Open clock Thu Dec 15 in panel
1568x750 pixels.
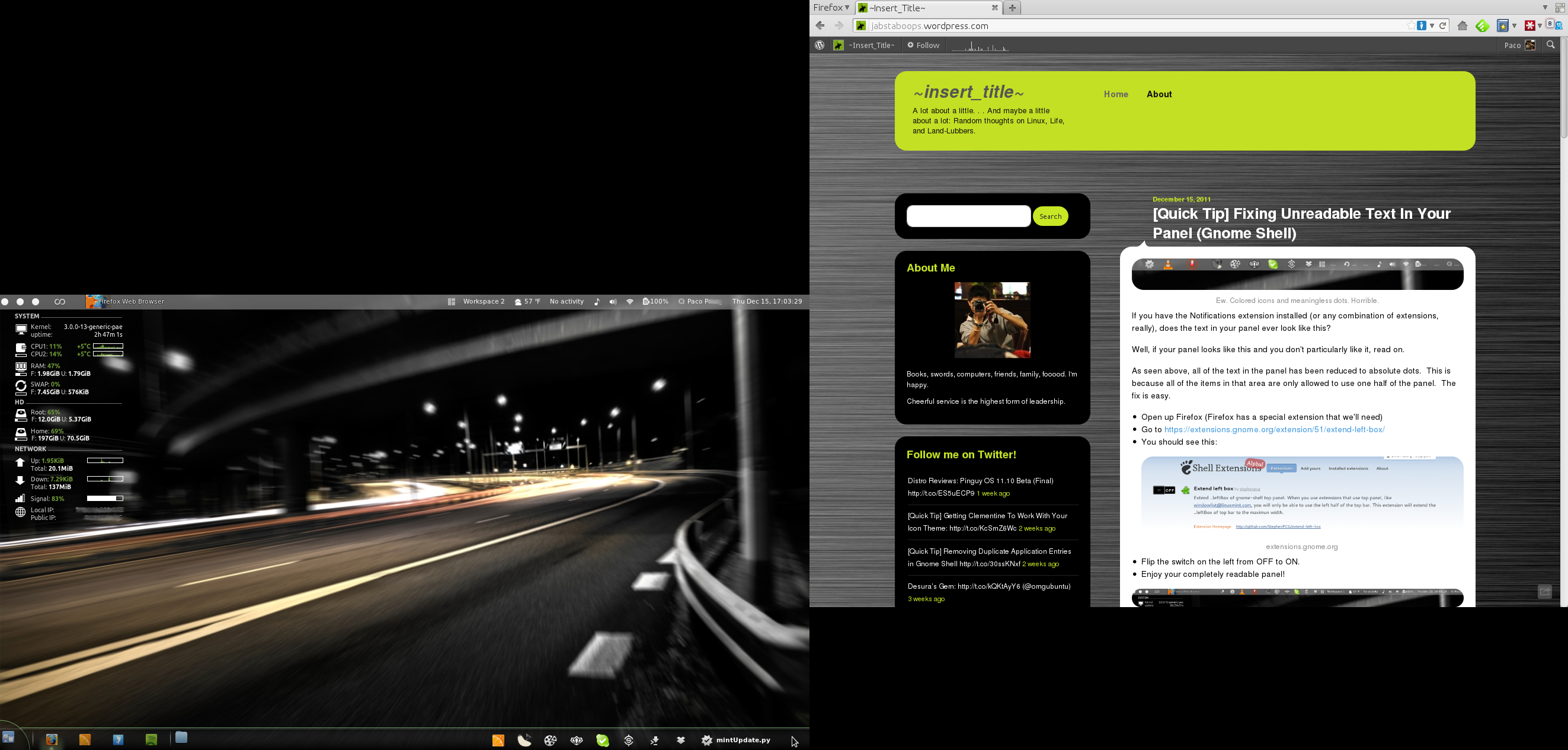click(x=767, y=301)
